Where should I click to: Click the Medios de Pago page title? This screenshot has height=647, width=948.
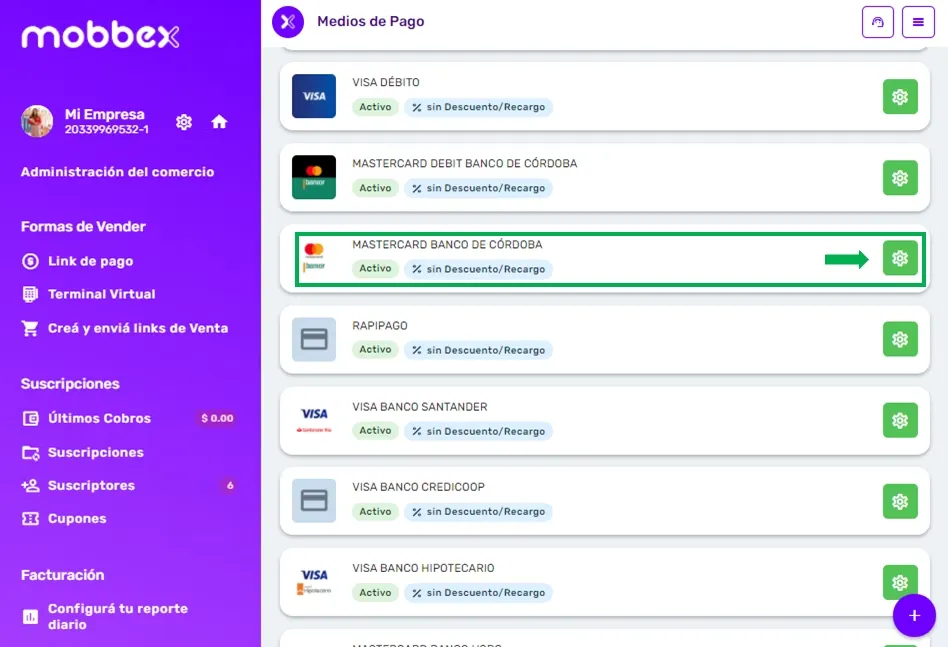point(371,21)
